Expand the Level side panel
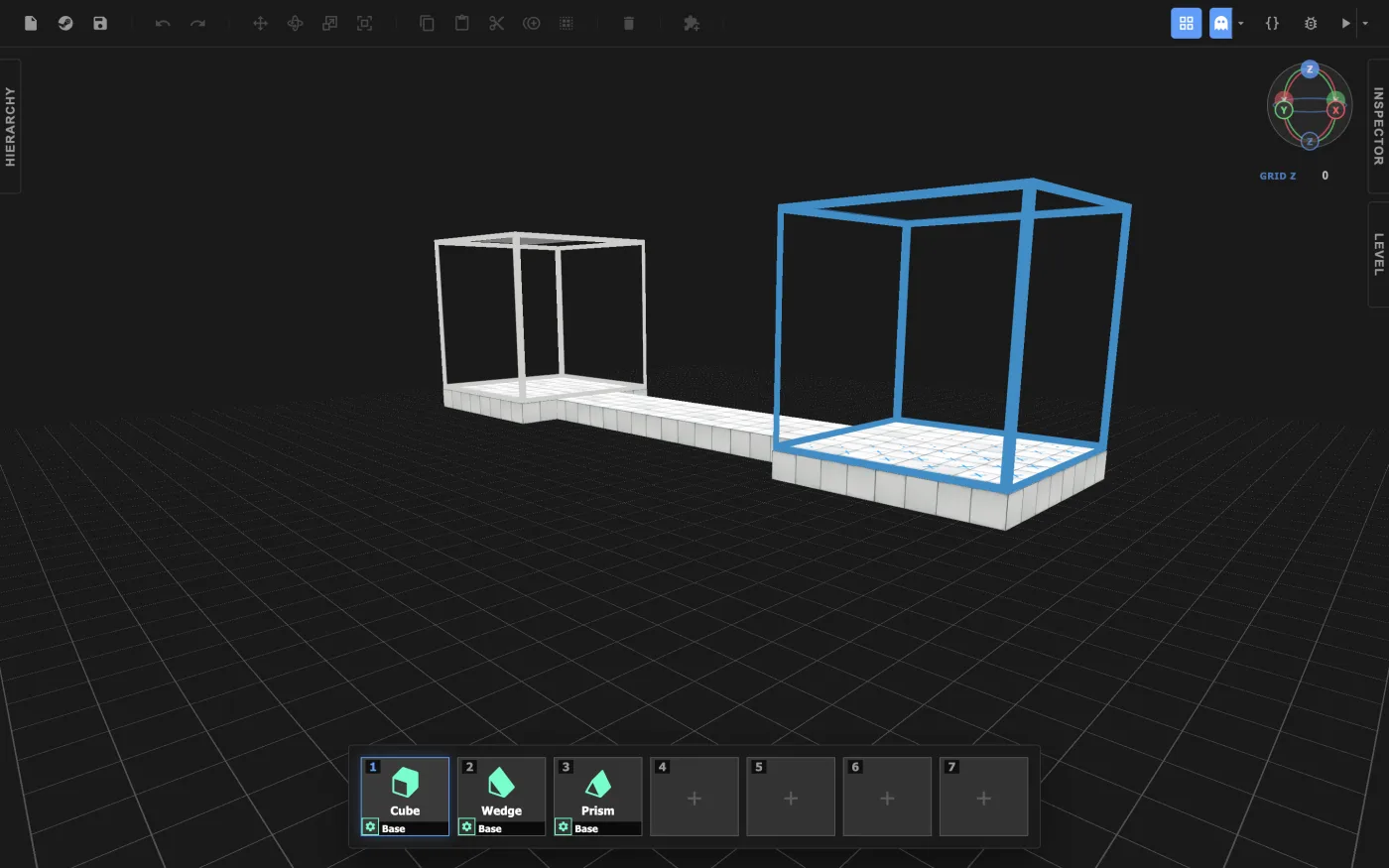 (x=1378, y=255)
